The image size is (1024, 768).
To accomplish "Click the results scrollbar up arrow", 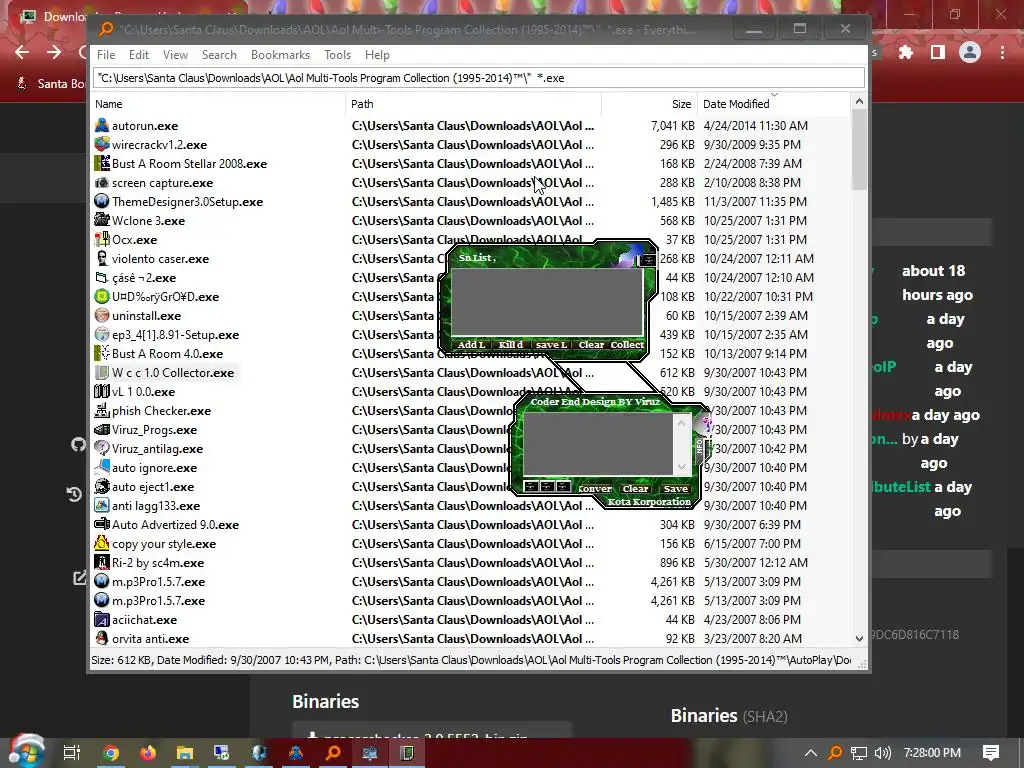I will tap(859, 101).
